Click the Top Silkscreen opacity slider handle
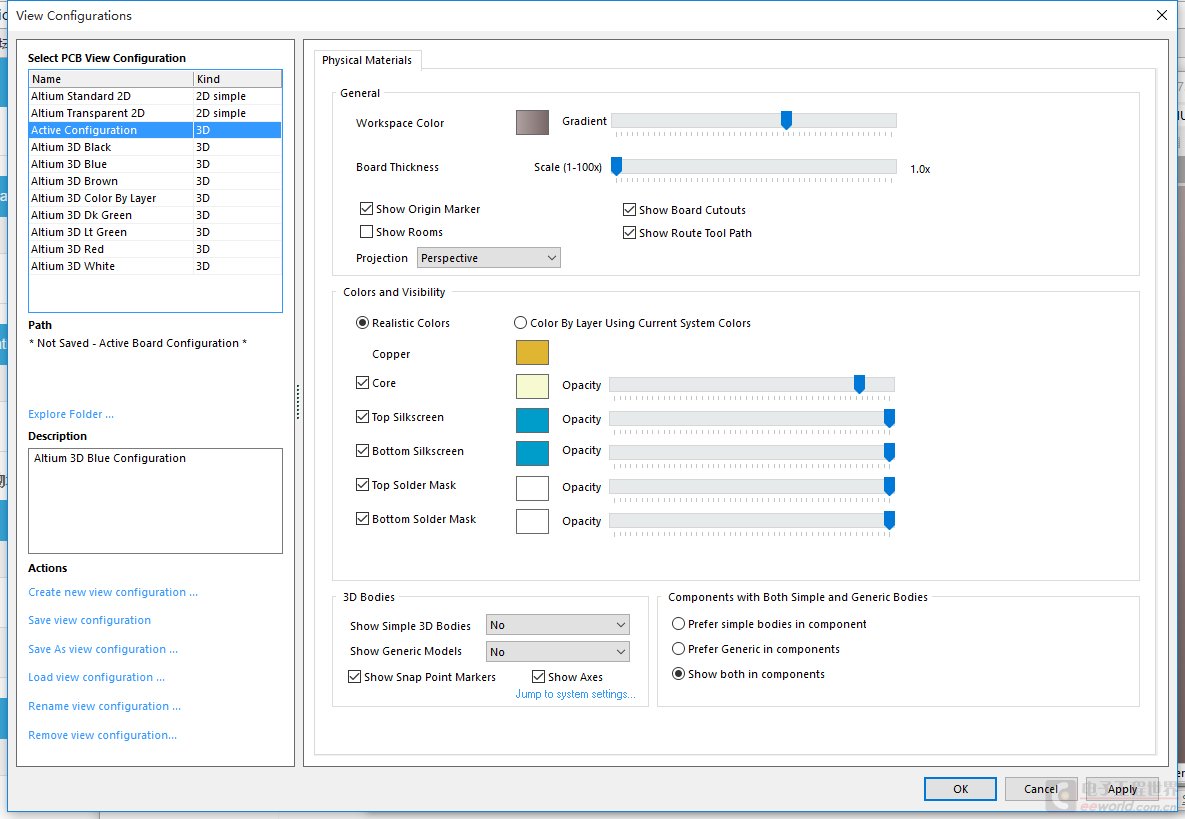 [890, 418]
